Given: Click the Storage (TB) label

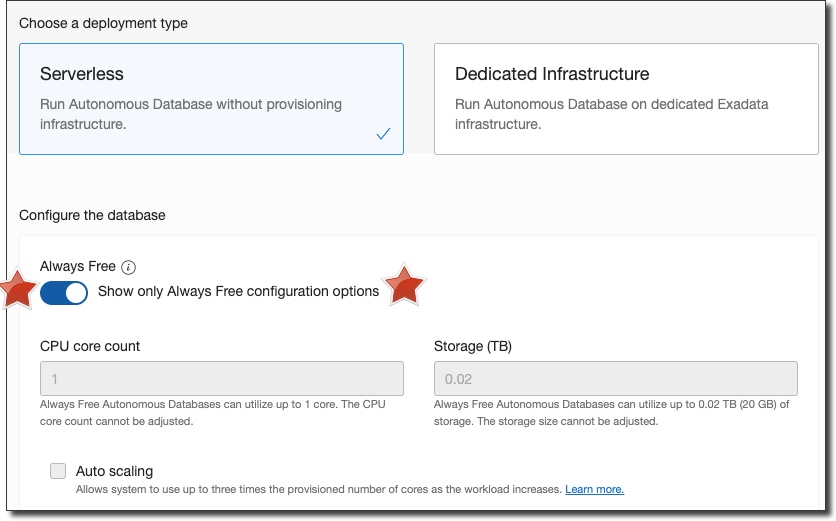Looking at the screenshot, I should (x=473, y=346).
